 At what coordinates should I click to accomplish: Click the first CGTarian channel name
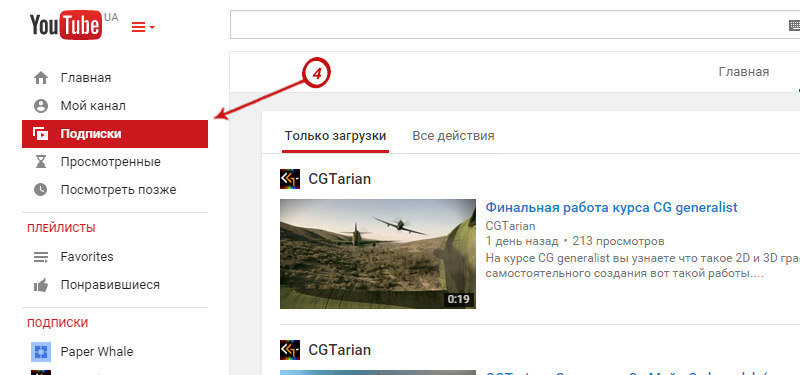point(339,179)
